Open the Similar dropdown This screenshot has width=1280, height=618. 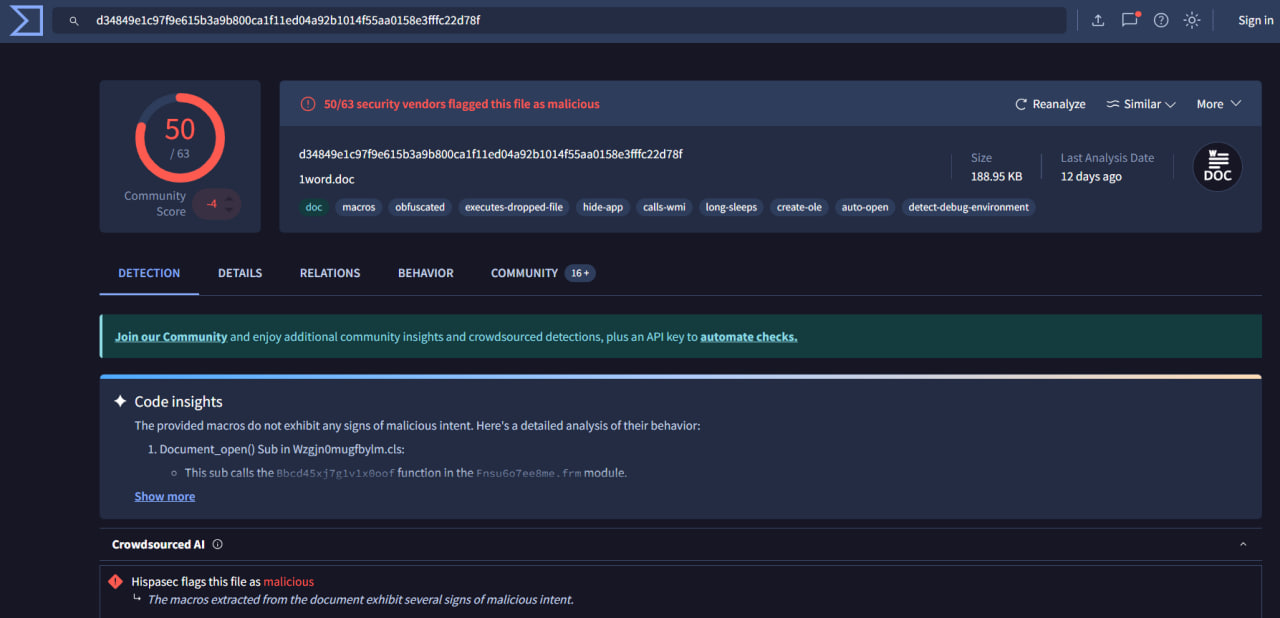(x=1140, y=103)
